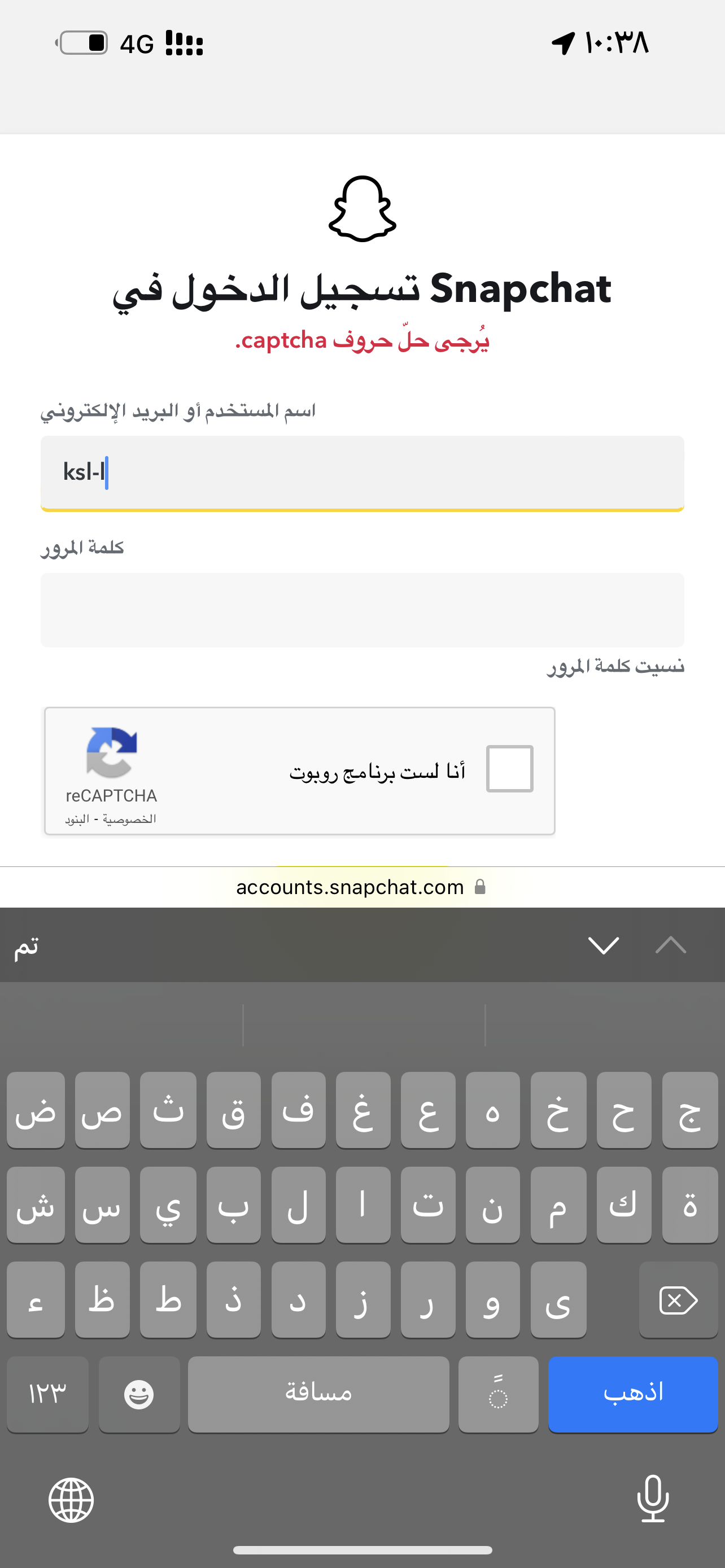Switch to the ١٢٣ numbers keyboard
Viewport: 725px width, 1568px height.
[47, 1394]
